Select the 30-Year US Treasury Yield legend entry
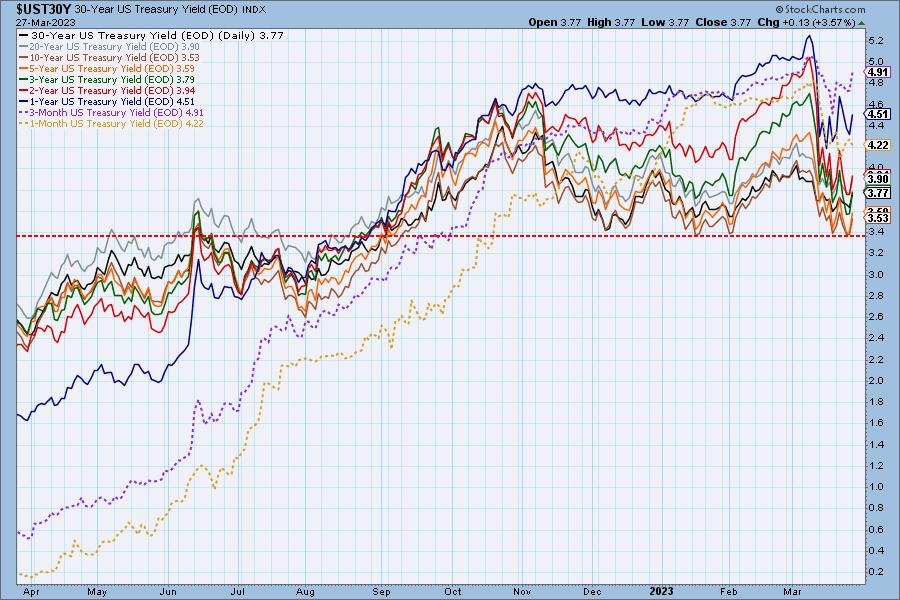This screenshot has width=900, height=600. [152, 36]
